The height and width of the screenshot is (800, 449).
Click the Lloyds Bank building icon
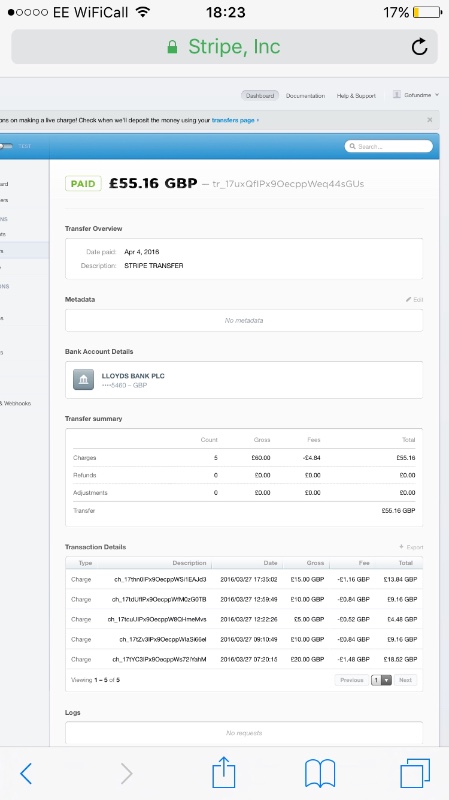[83, 380]
